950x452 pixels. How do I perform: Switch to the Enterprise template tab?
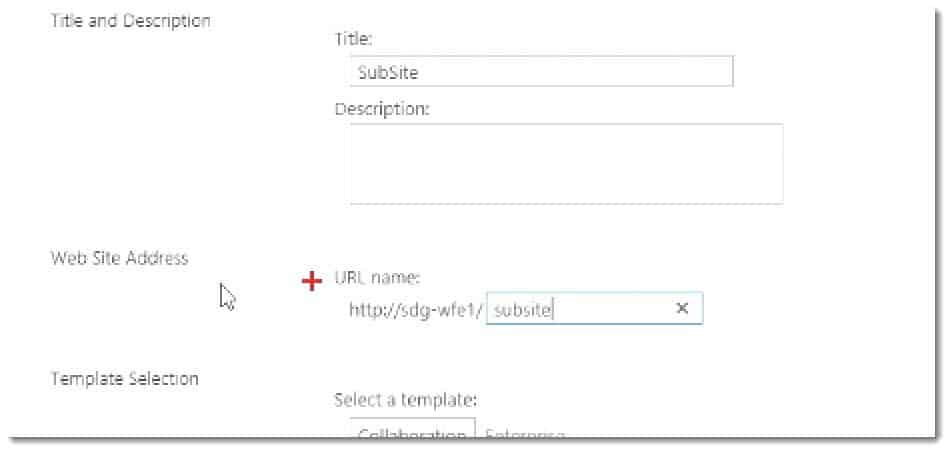tap(526, 436)
